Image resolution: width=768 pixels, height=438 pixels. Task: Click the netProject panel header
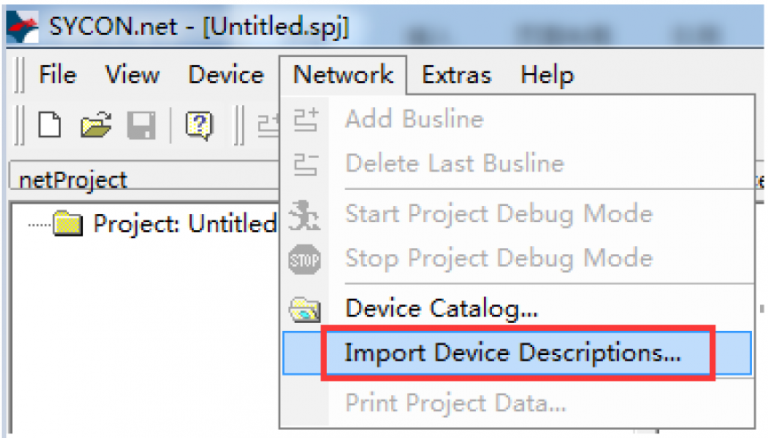(x=74, y=180)
